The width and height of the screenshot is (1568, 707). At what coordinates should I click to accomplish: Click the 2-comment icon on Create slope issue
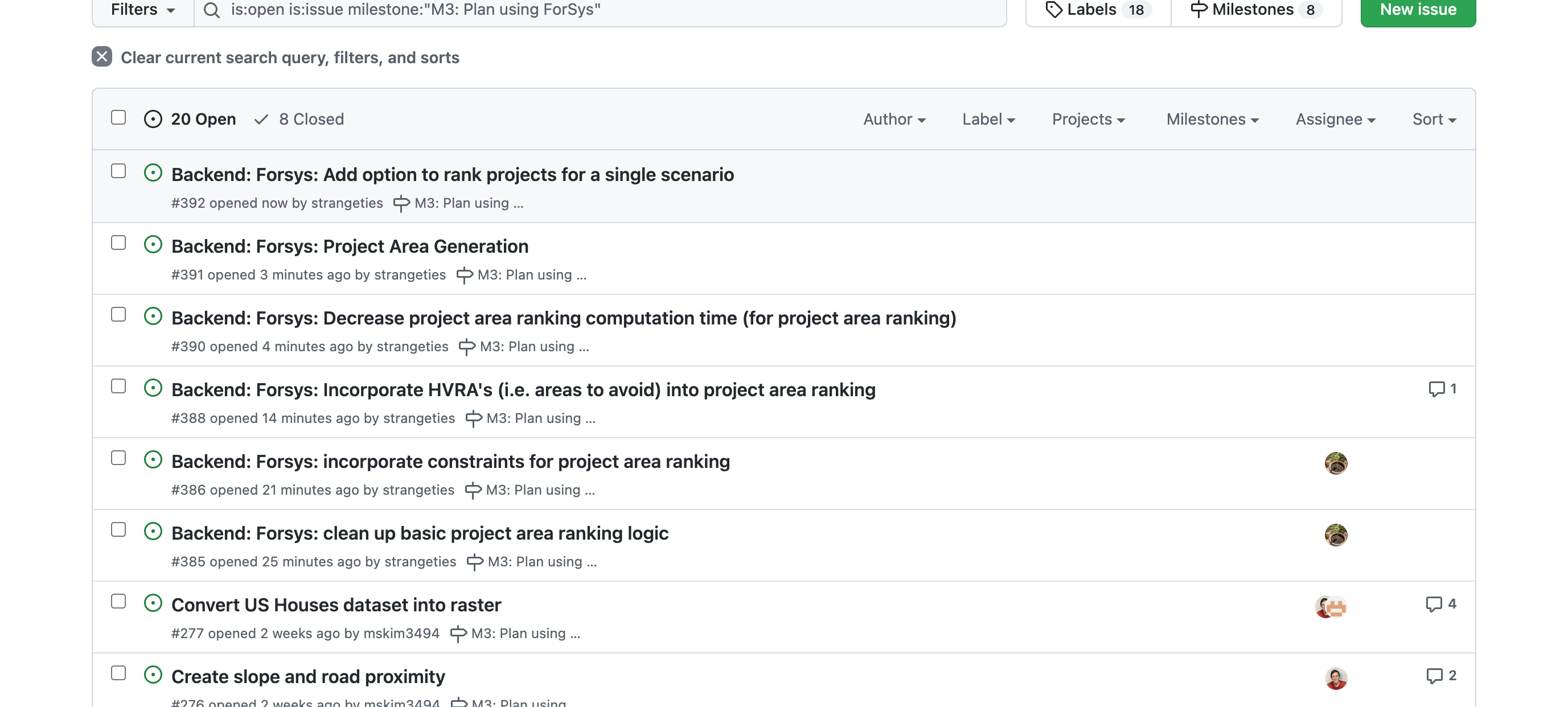point(1435,675)
